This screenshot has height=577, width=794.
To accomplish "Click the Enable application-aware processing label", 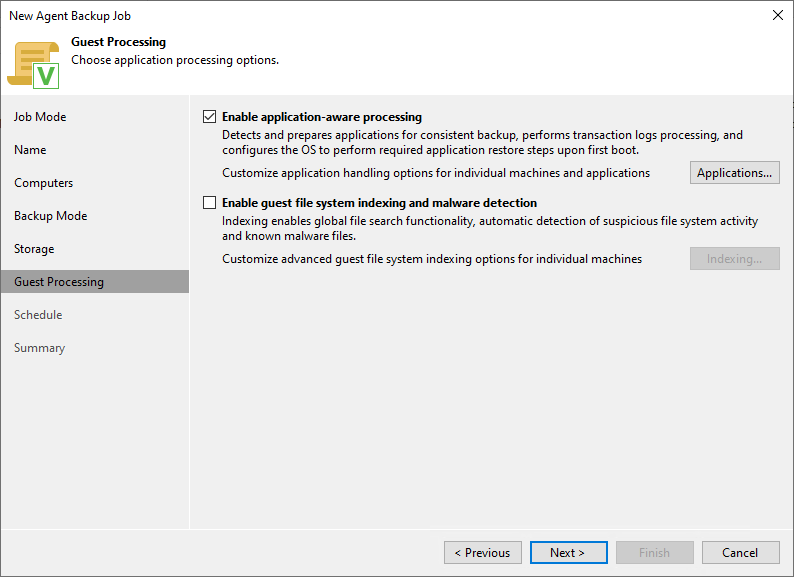I will (322, 117).
